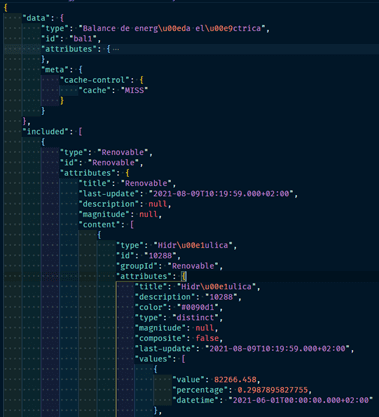
Task: Select the "2021-06-01T00:00:00.000+02:00" datetime string
Action: pos(301,400)
